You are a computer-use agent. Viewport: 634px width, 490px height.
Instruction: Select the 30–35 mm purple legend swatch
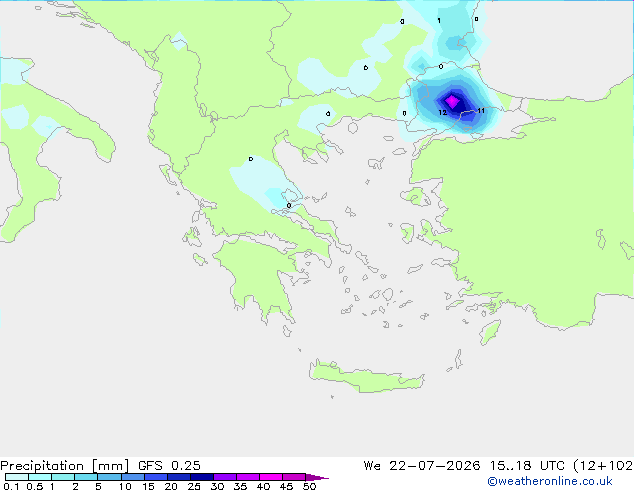(225, 477)
